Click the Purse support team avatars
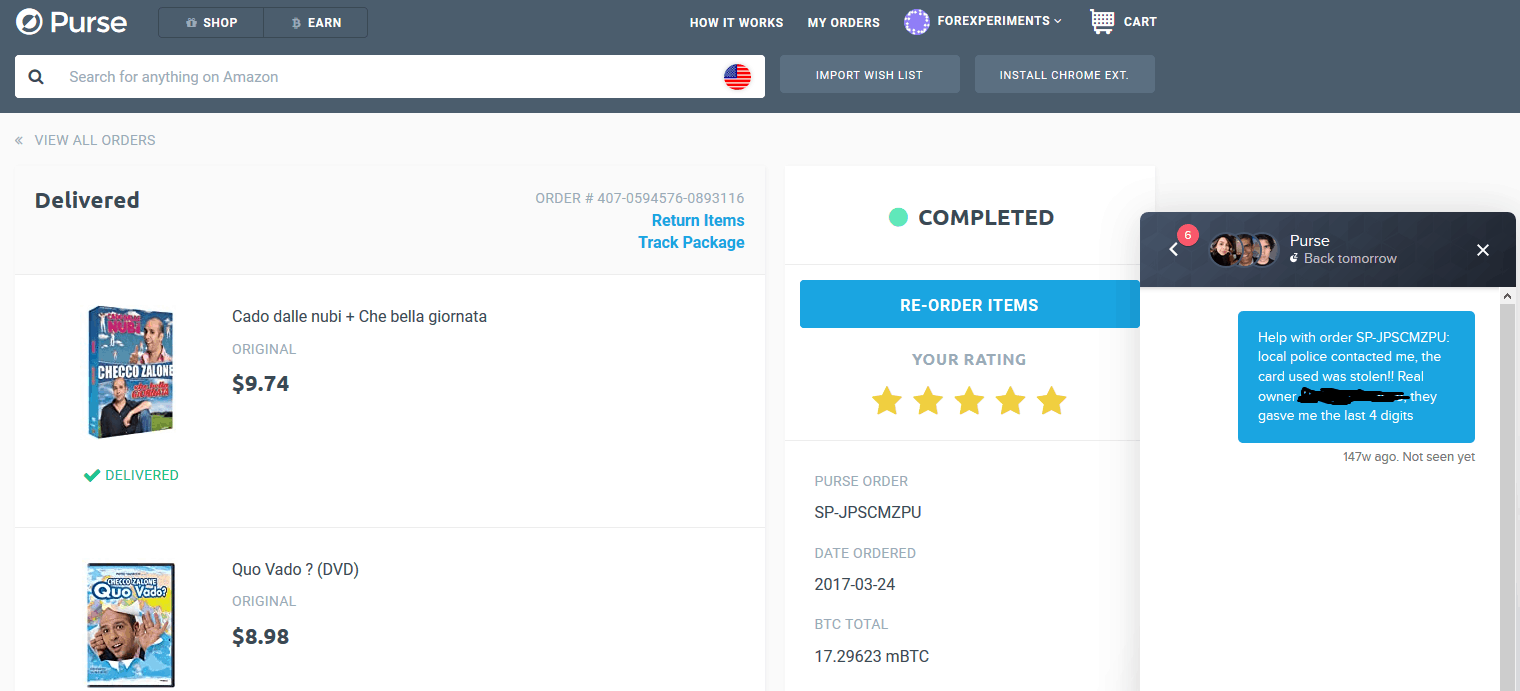 point(1244,250)
